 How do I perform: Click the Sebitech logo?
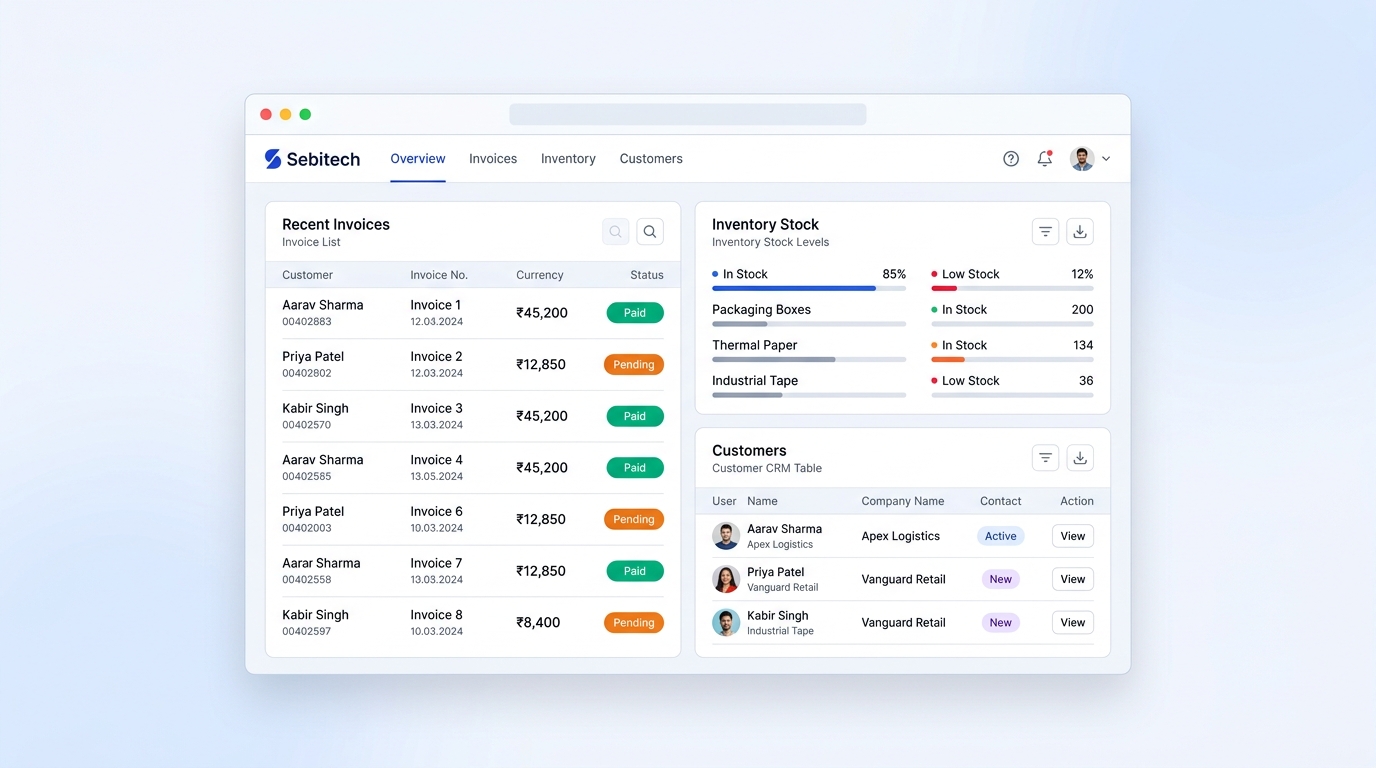(x=312, y=159)
